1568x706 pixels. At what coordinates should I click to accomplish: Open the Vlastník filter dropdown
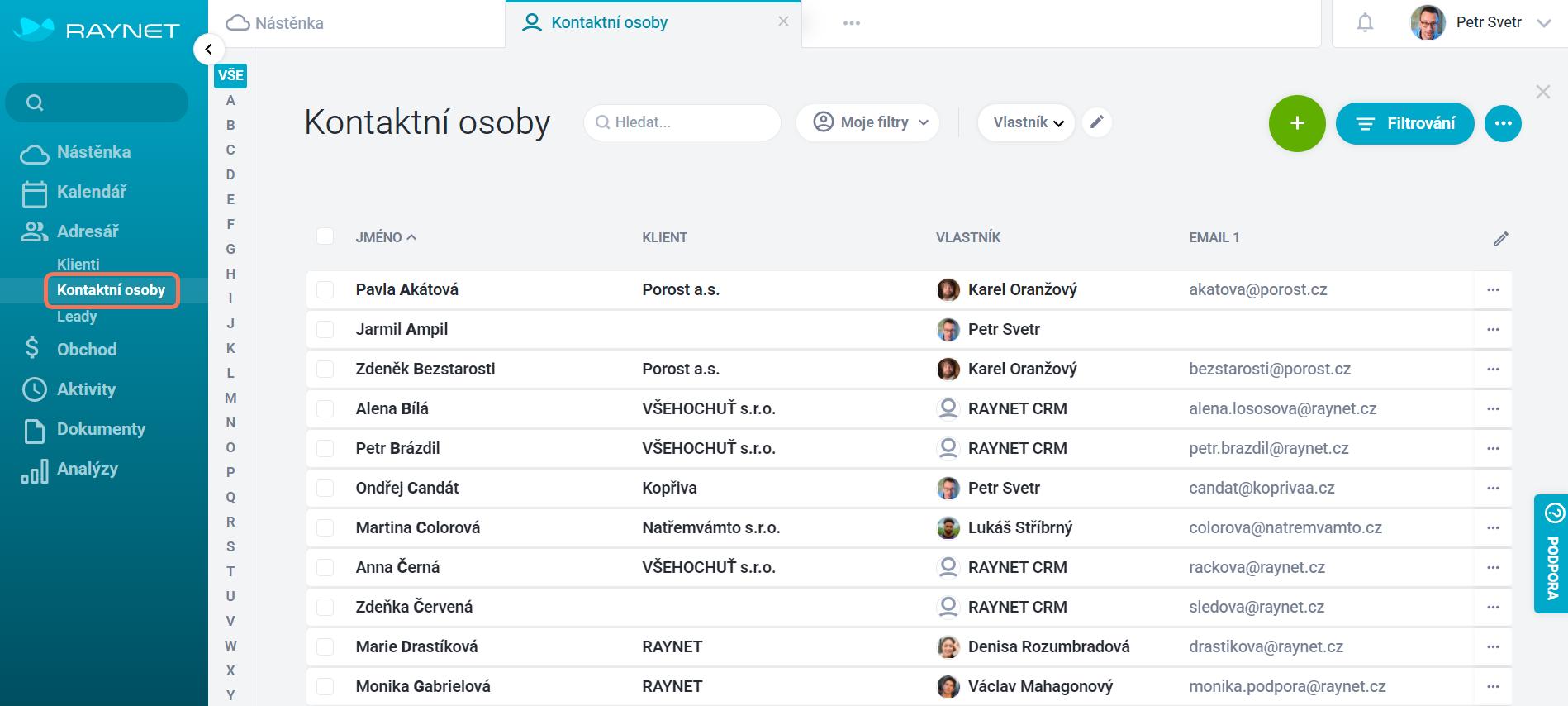point(1027,122)
